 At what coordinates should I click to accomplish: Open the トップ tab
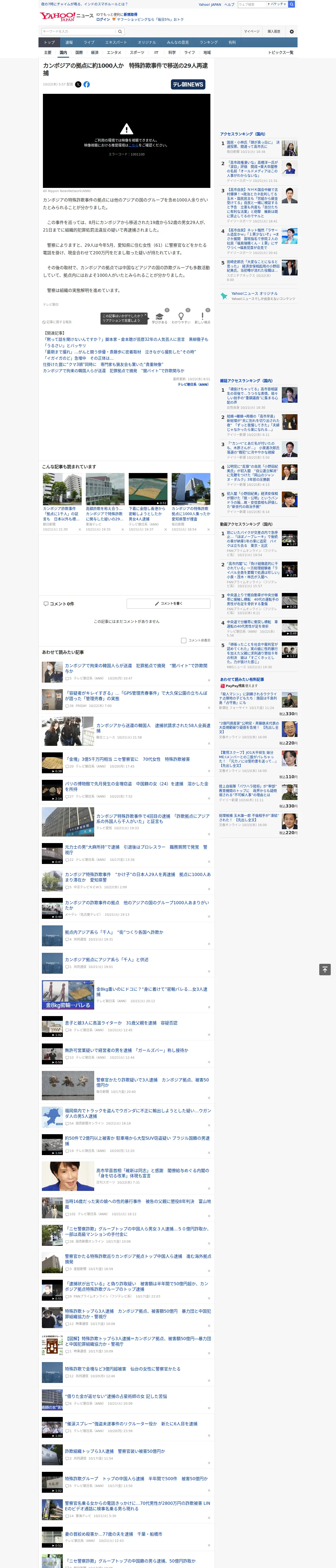(49, 43)
